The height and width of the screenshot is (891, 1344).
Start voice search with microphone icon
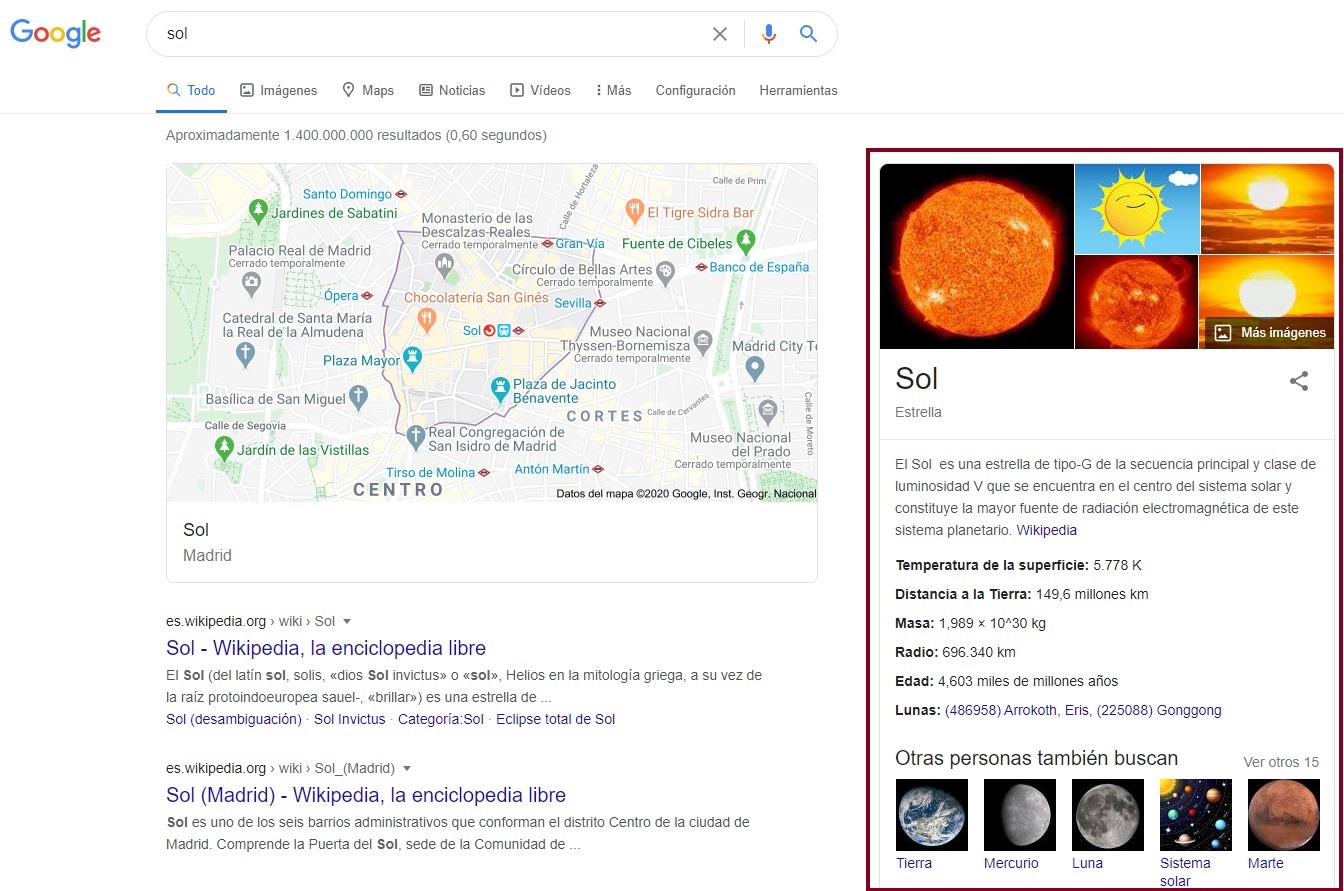click(x=768, y=34)
